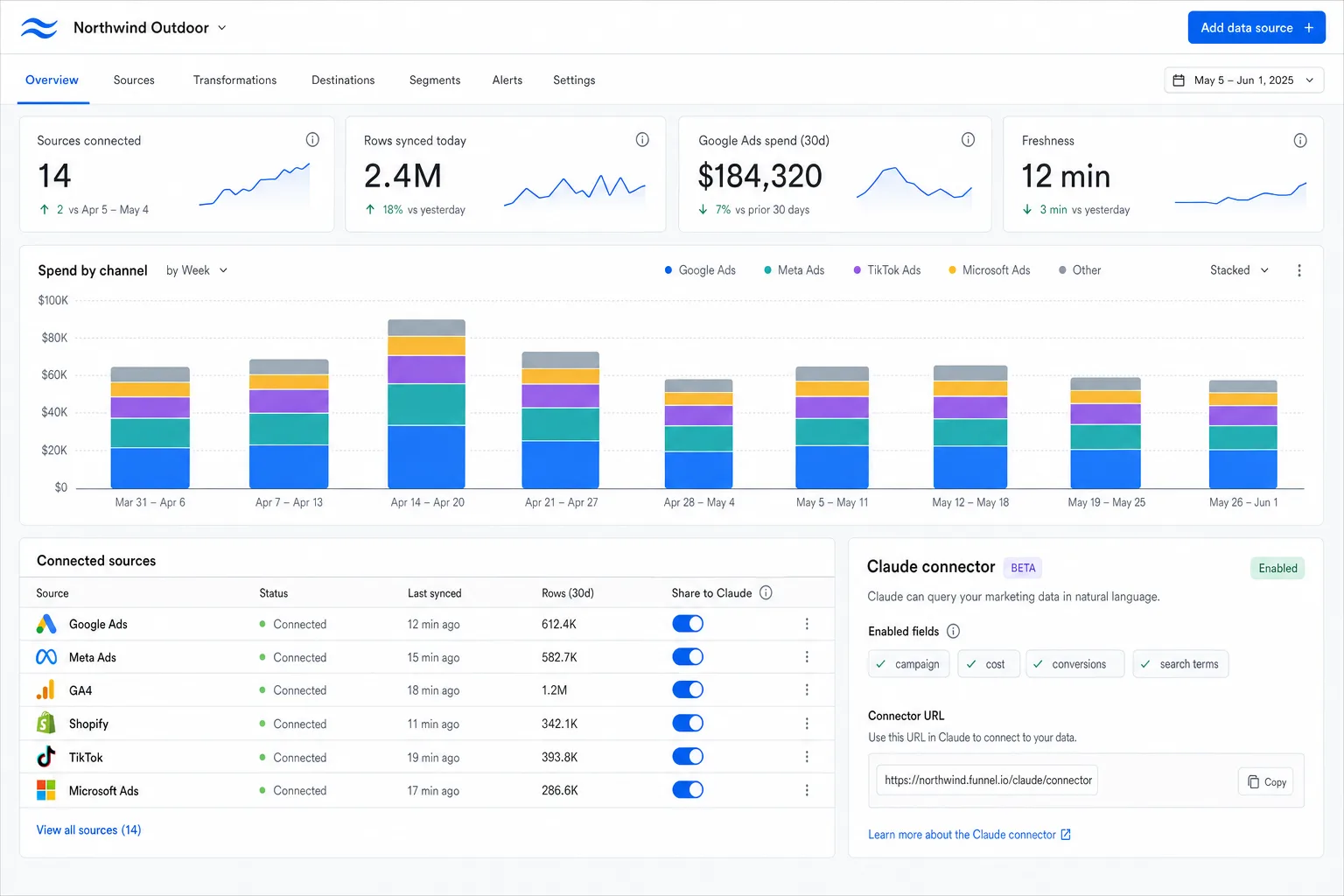
Task: Open Spend by channel more options menu
Action: pyautogui.click(x=1299, y=270)
